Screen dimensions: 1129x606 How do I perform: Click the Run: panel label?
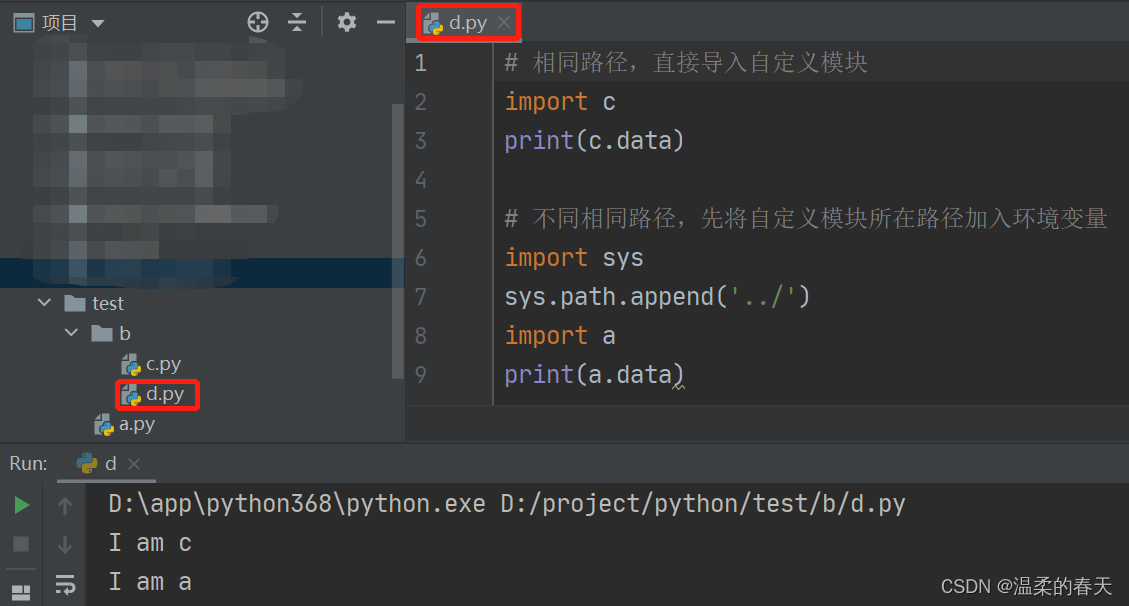pos(29,463)
